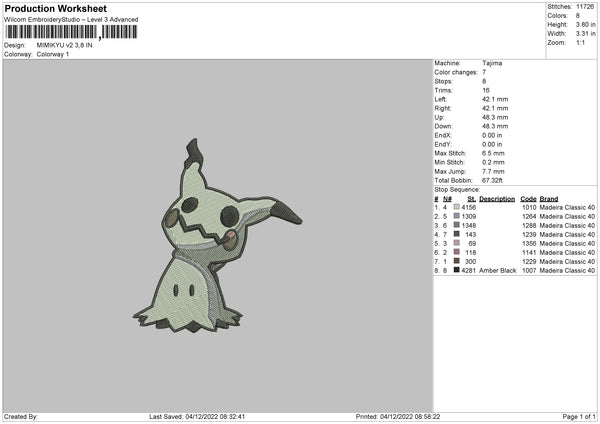Image resolution: width=600 pixels, height=424 pixels.
Task: Select the rose swatch, code 1141
Action: pyautogui.click(x=457, y=252)
